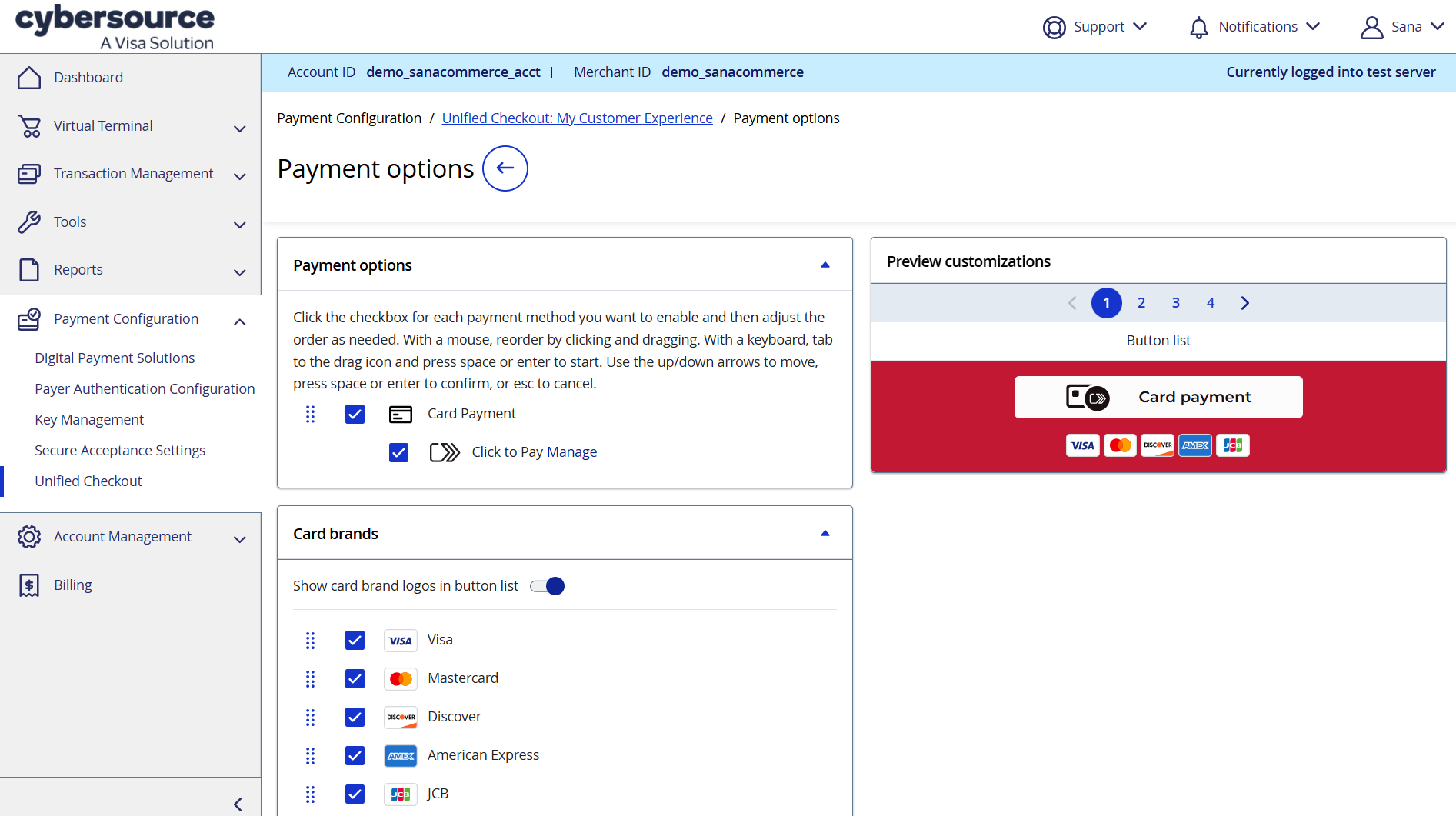Uncheck the Card Payment checkbox

tap(355, 415)
